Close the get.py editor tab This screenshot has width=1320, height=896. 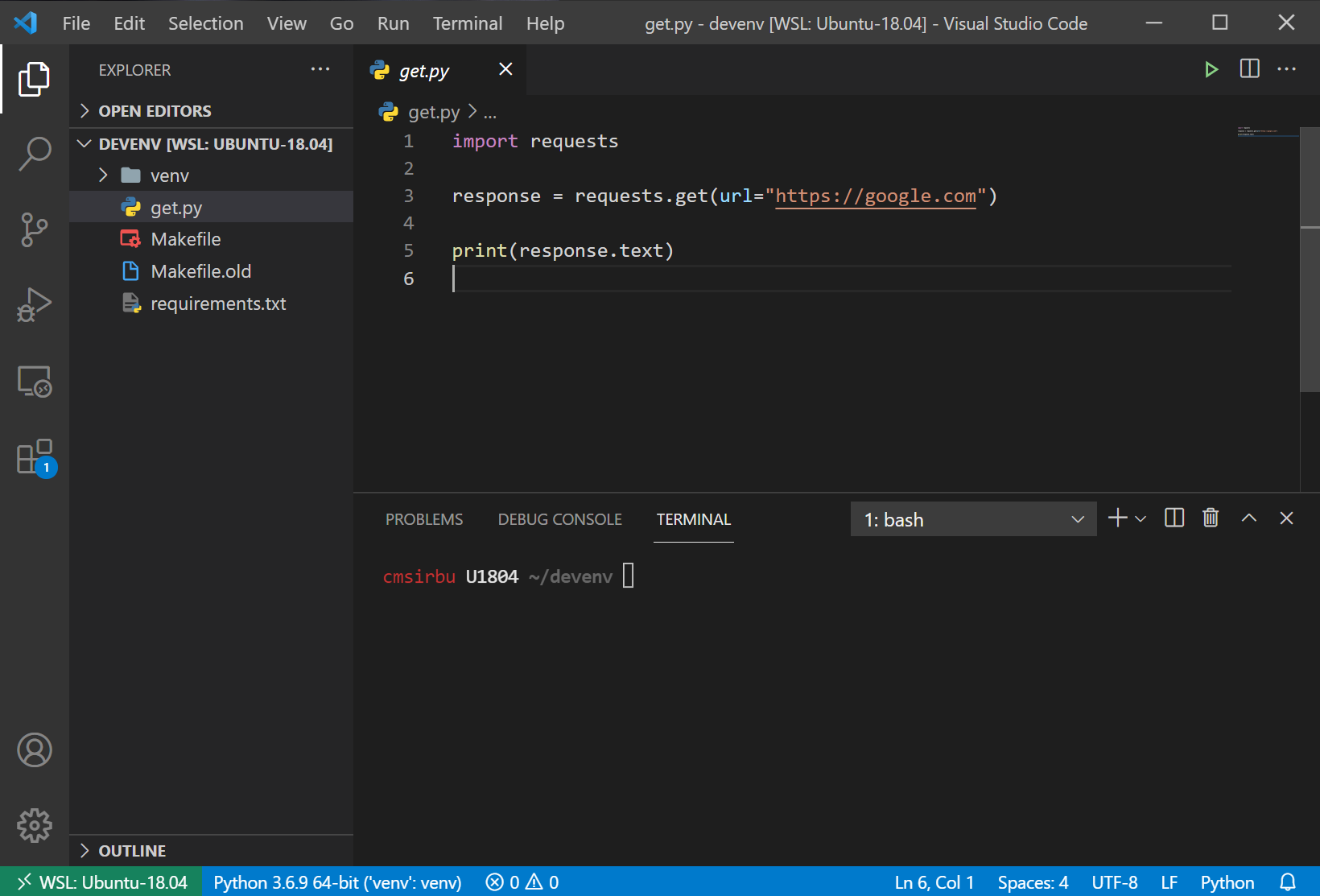[x=505, y=69]
